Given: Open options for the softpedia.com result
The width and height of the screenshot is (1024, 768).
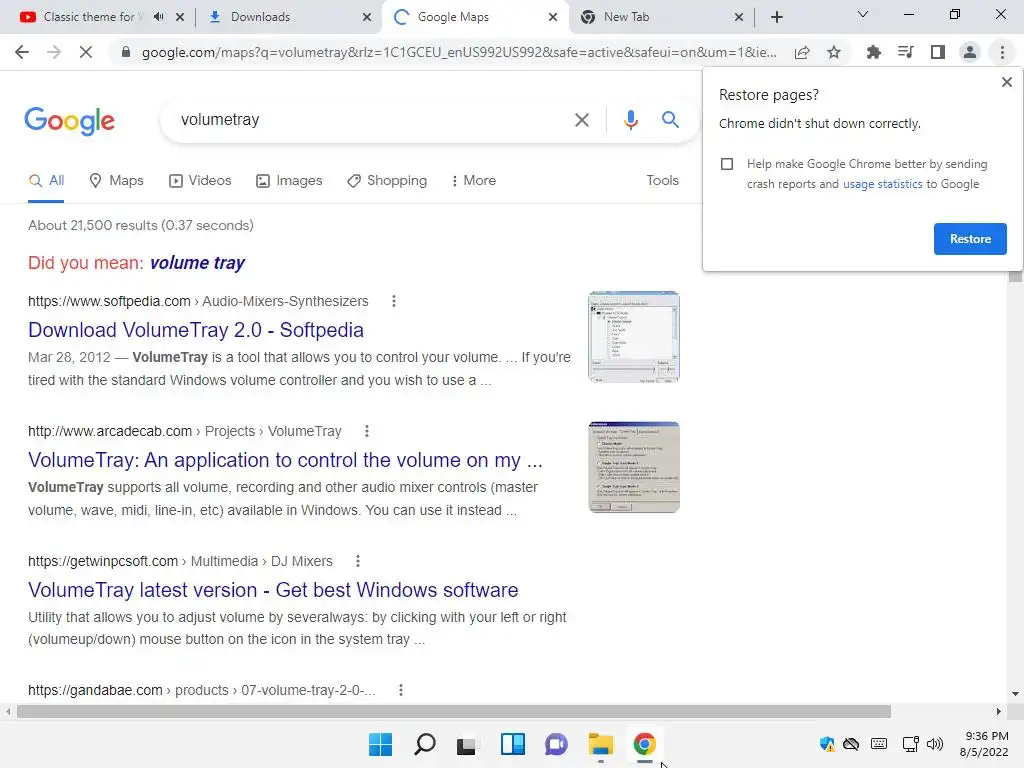Looking at the screenshot, I should pyautogui.click(x=393, y=301).
